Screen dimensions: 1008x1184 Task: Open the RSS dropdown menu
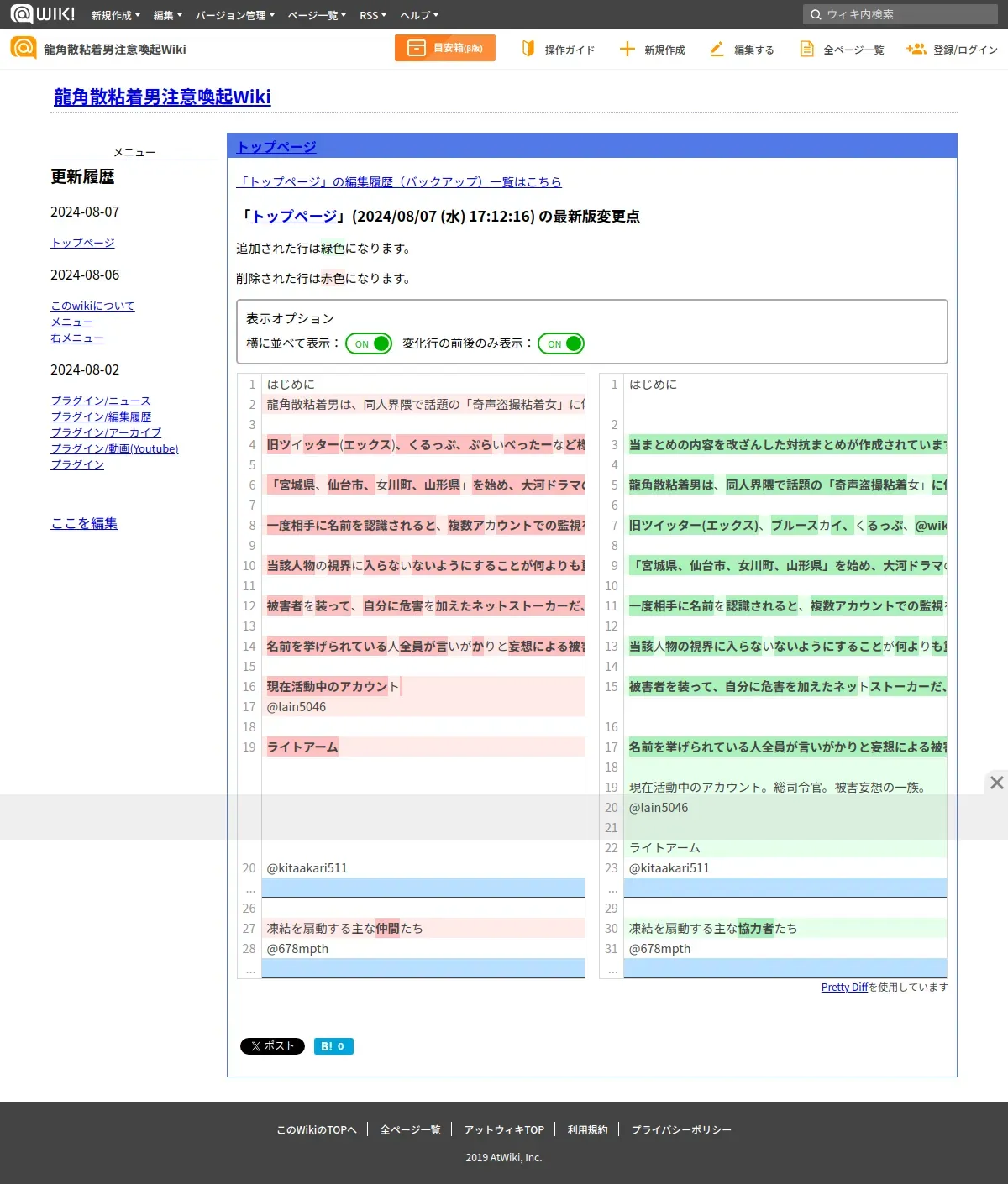click(373, 15)
